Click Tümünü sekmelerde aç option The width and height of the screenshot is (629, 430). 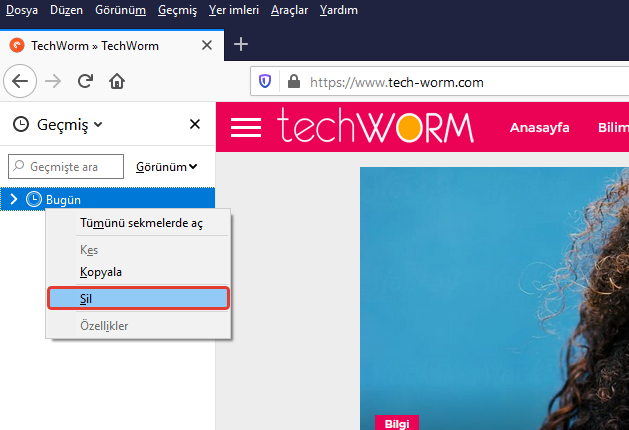tap(140, 223)
